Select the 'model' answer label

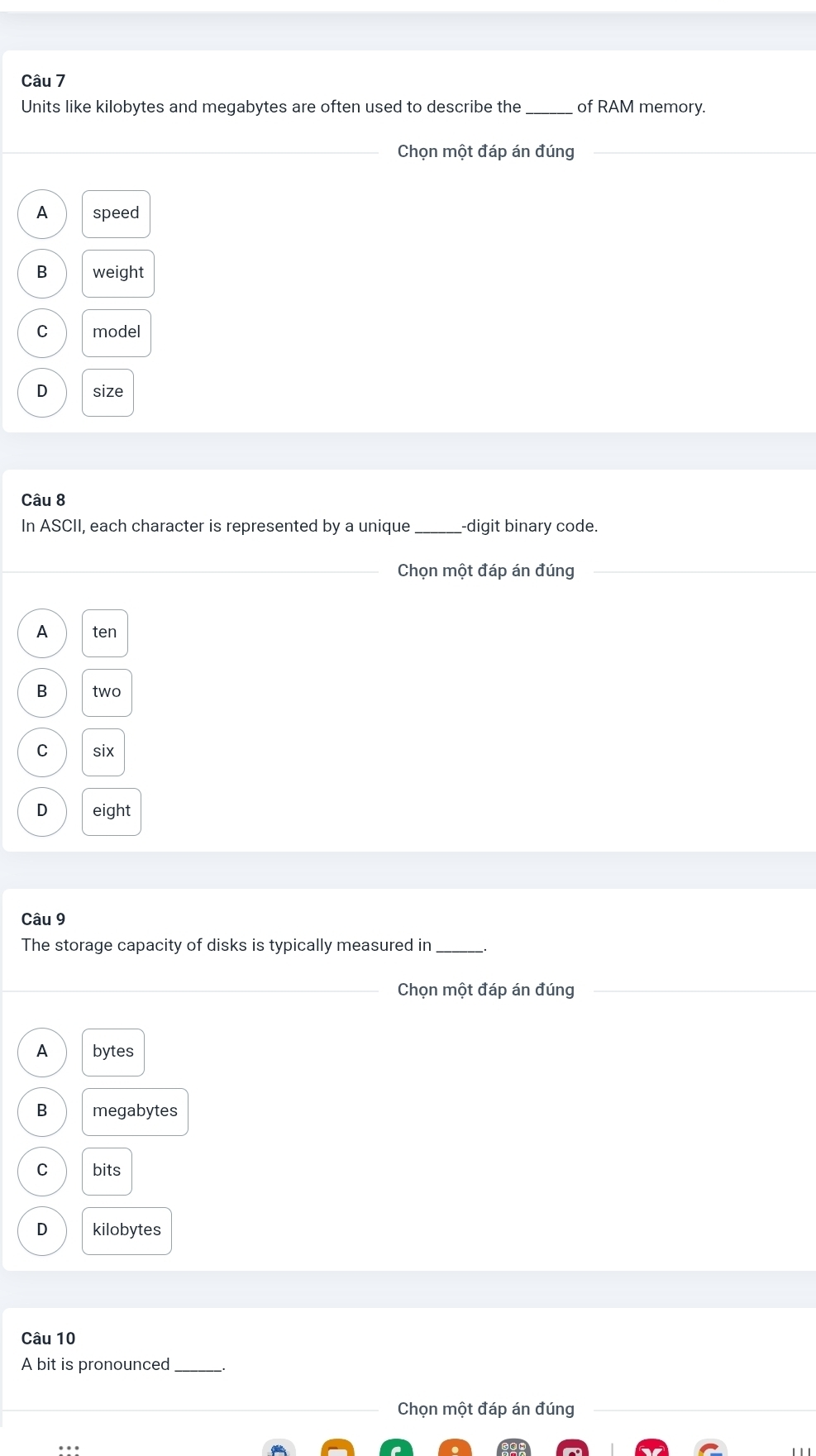click(117, 333)
